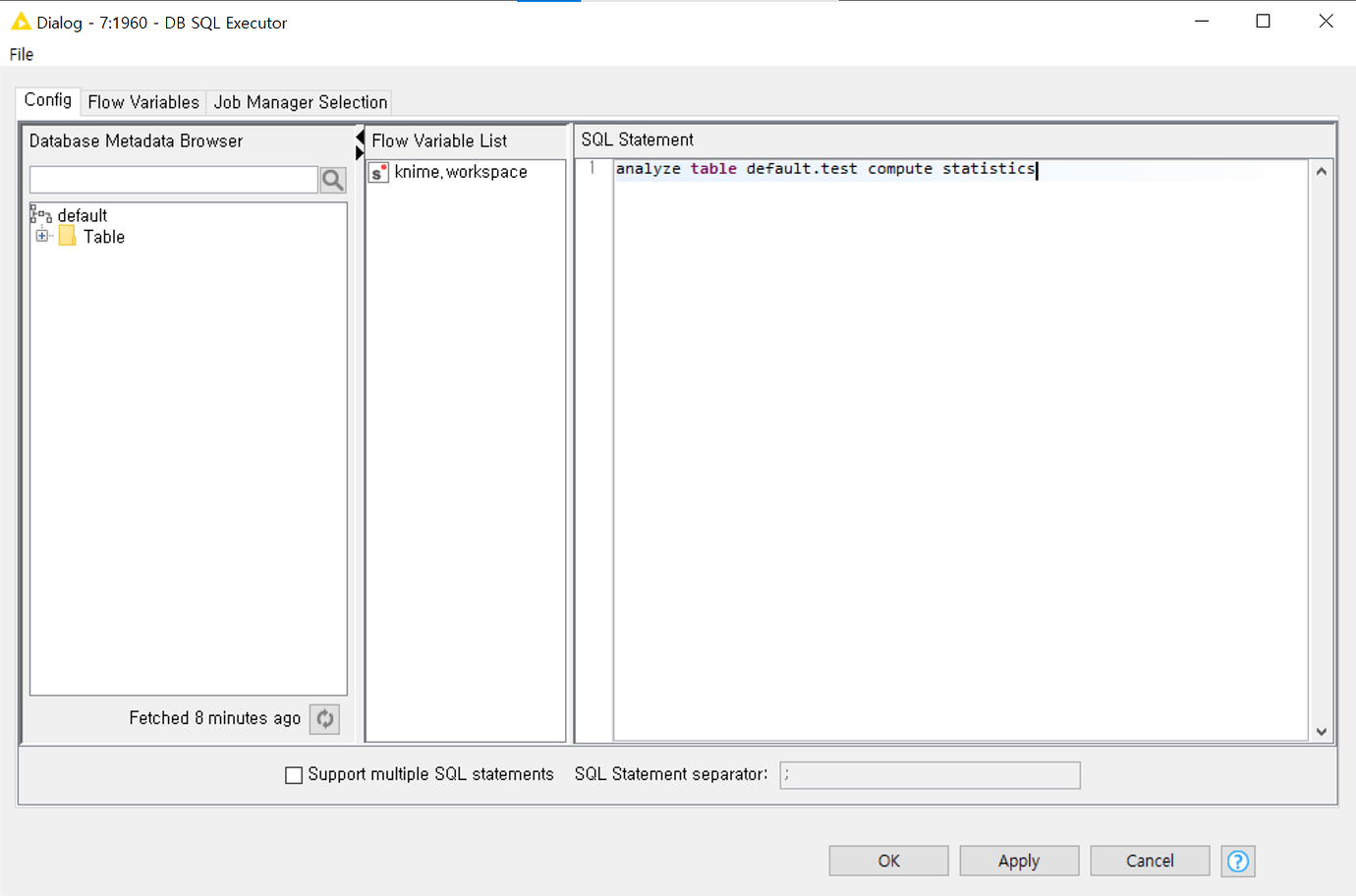Expand the Table node in the metadata tree
Viewport: 1356px width, 896px height.
coord(41,236)
